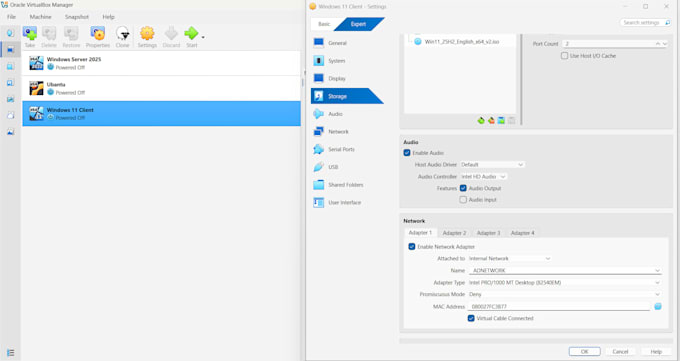This screenshot has height=361, width=680.
Task: Open the Resources tool below the Cloud icon
Action: (x=10, y=132)
